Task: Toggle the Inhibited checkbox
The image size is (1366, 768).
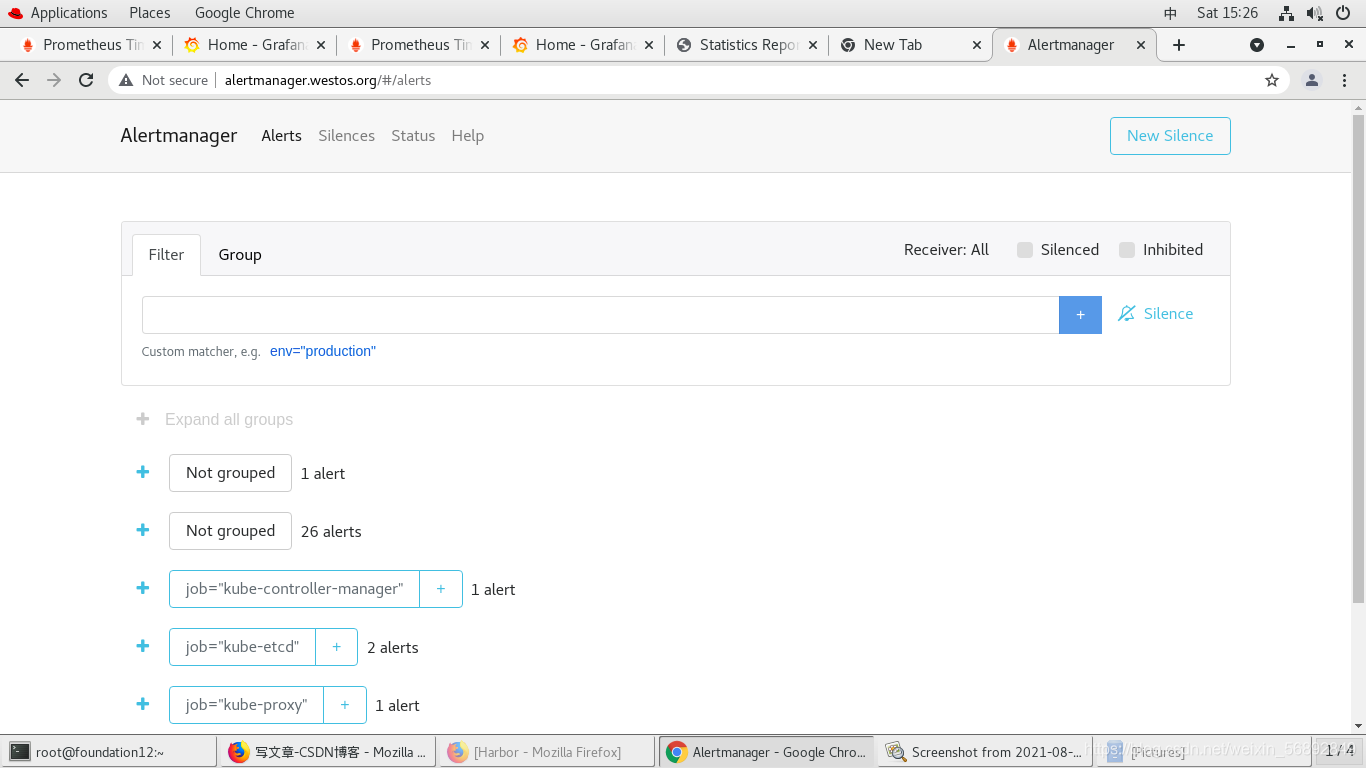Action: click(1127, 250)
